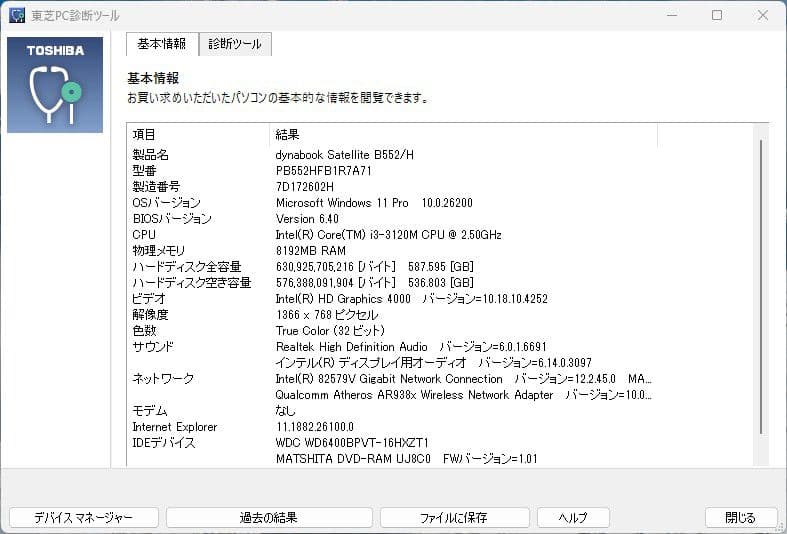Maximize the diagnostic tool window

pyautogui.click(x=717, y=15)
